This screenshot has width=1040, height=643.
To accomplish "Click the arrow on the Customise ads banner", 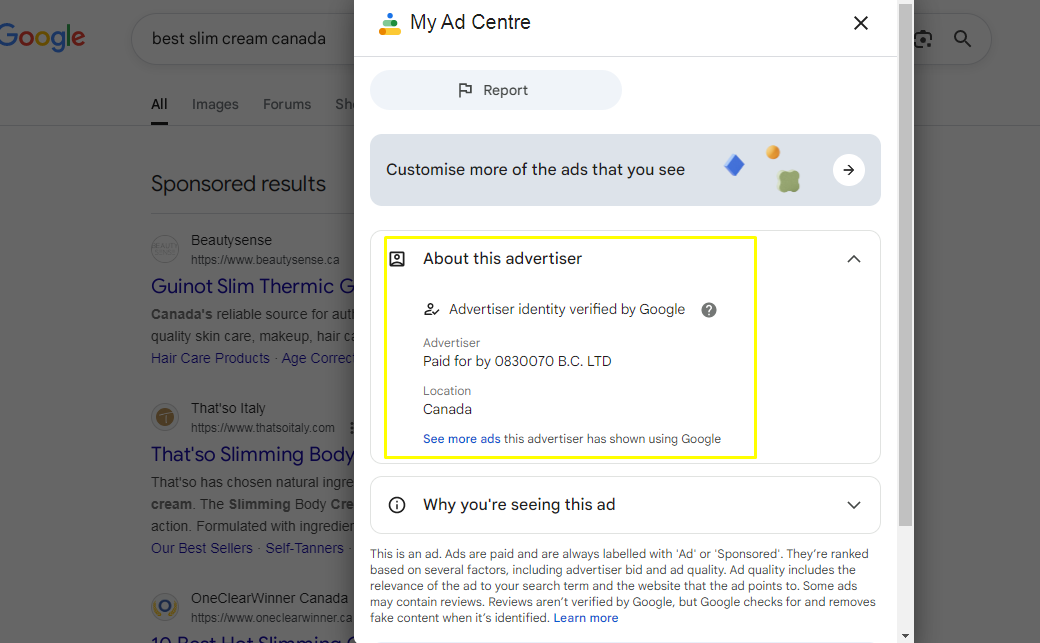I will (848, 170).
